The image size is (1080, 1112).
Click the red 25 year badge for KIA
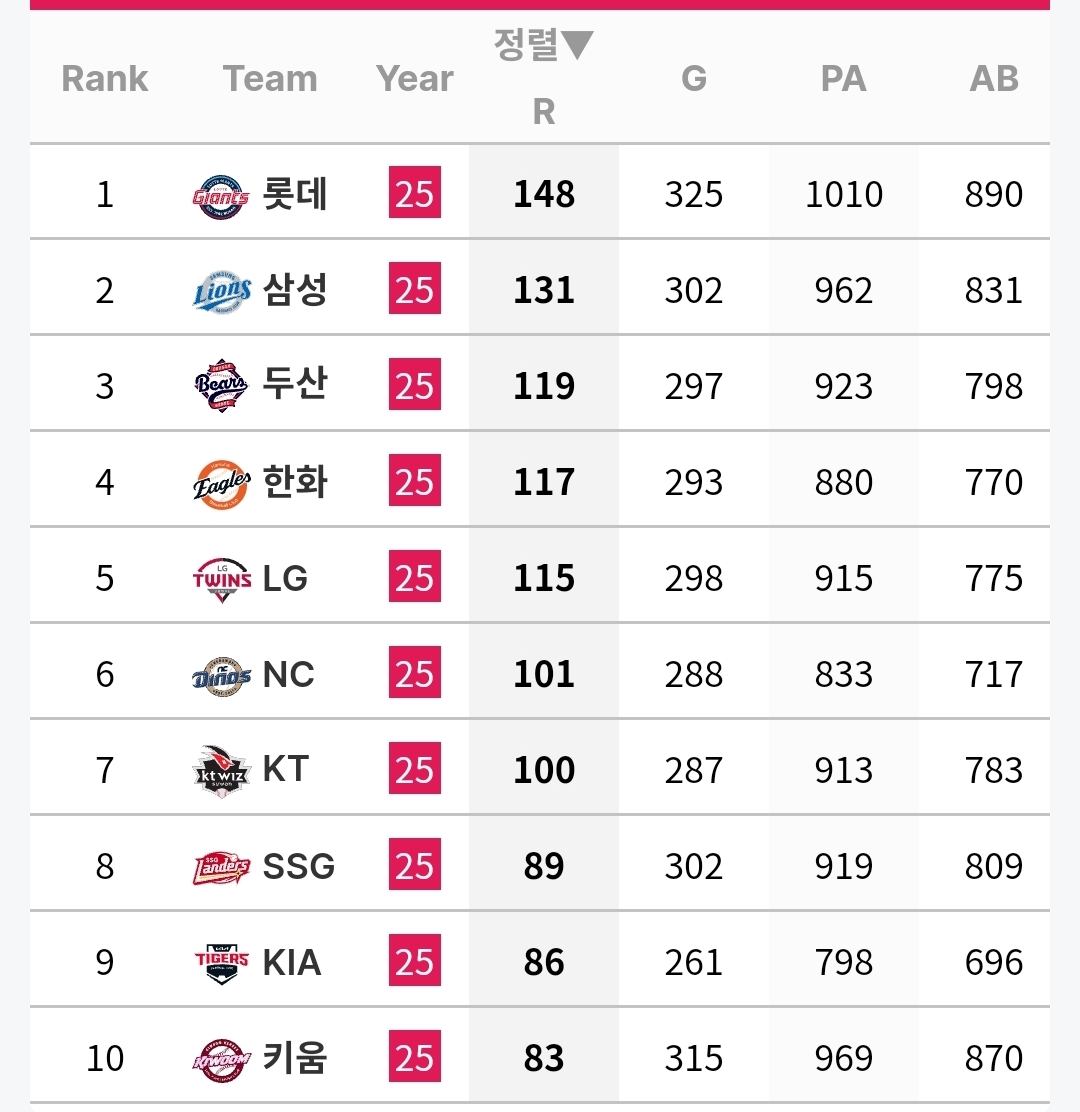(414, 962)
